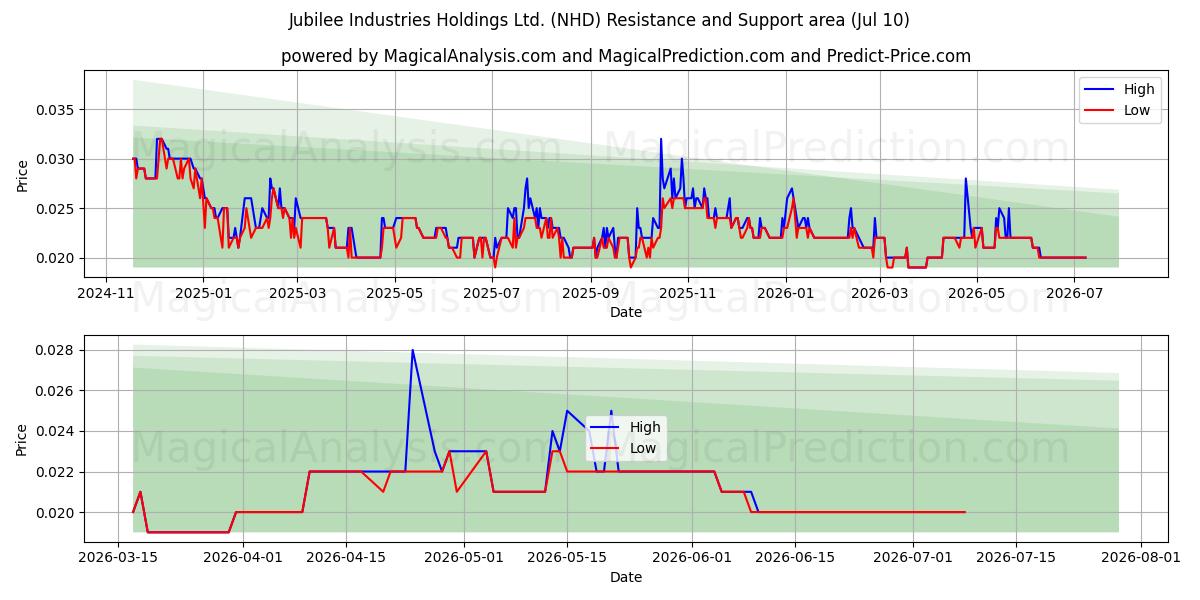Select the 2026-07-01 date tick
The image size is (1200, 600).
913,557
